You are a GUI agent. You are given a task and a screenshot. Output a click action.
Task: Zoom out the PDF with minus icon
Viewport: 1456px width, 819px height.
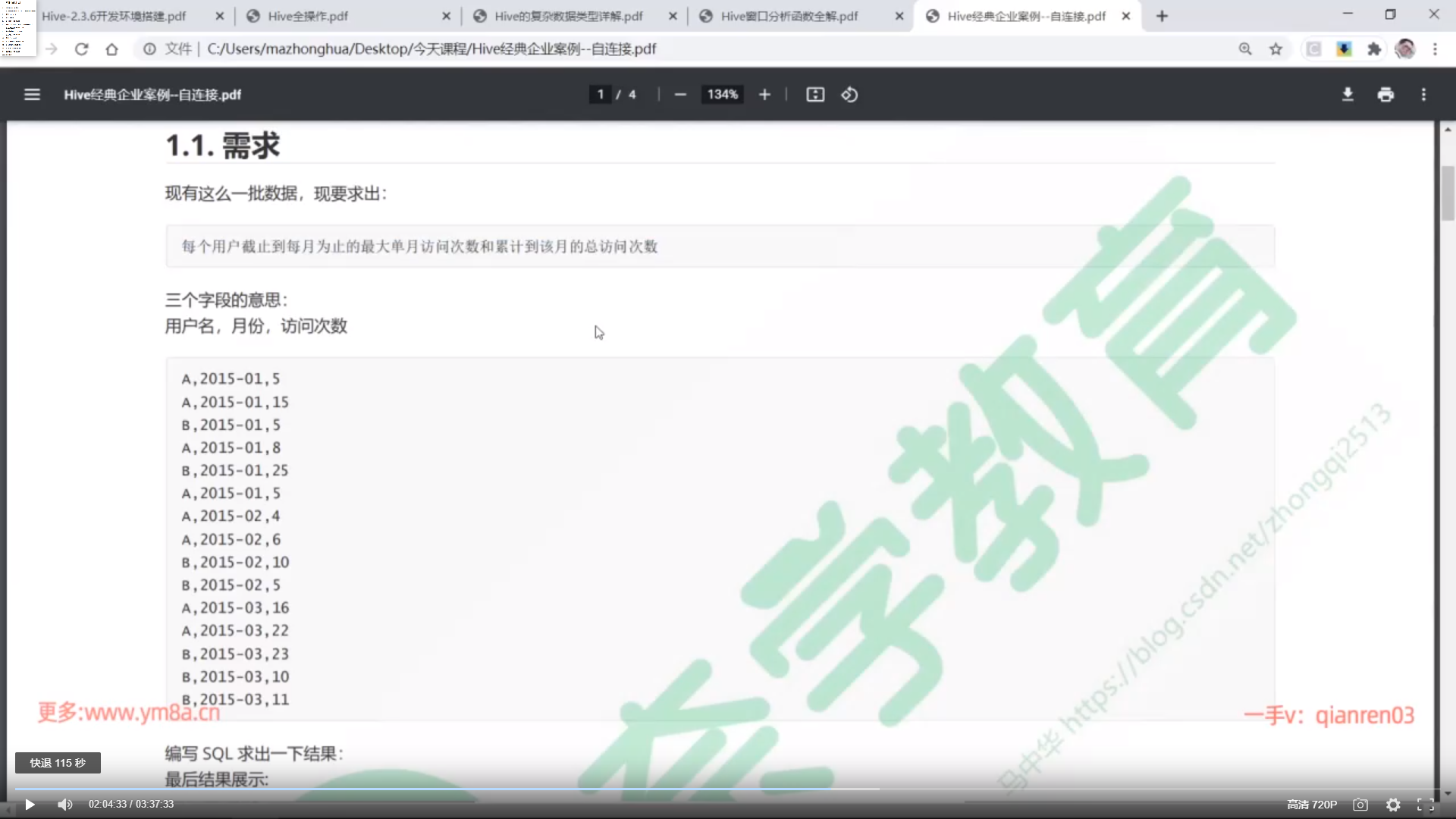[x=680, y=95]
